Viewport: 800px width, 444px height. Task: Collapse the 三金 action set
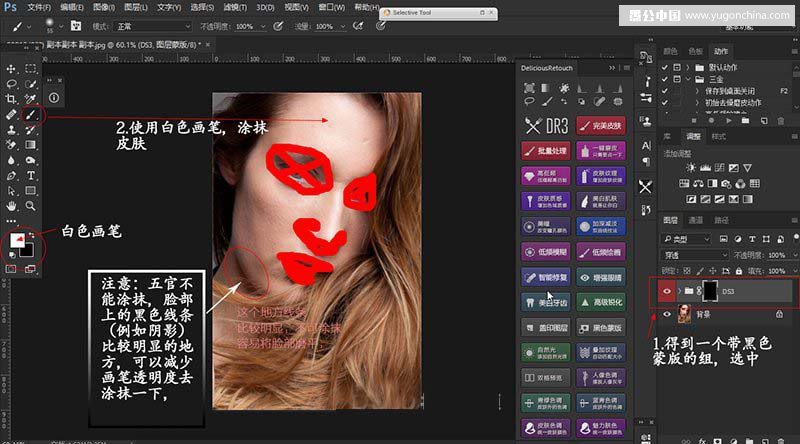point(688,79)
